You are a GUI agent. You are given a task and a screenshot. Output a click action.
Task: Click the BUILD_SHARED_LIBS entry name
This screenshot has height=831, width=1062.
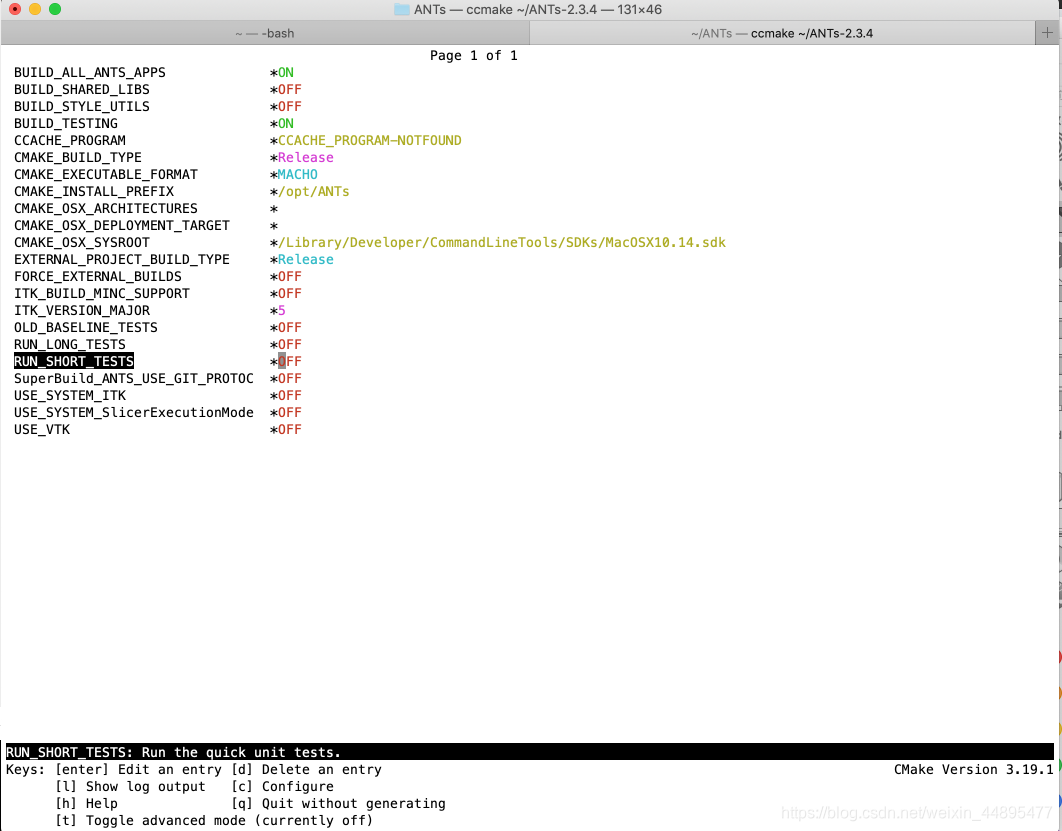click(82, 89)
